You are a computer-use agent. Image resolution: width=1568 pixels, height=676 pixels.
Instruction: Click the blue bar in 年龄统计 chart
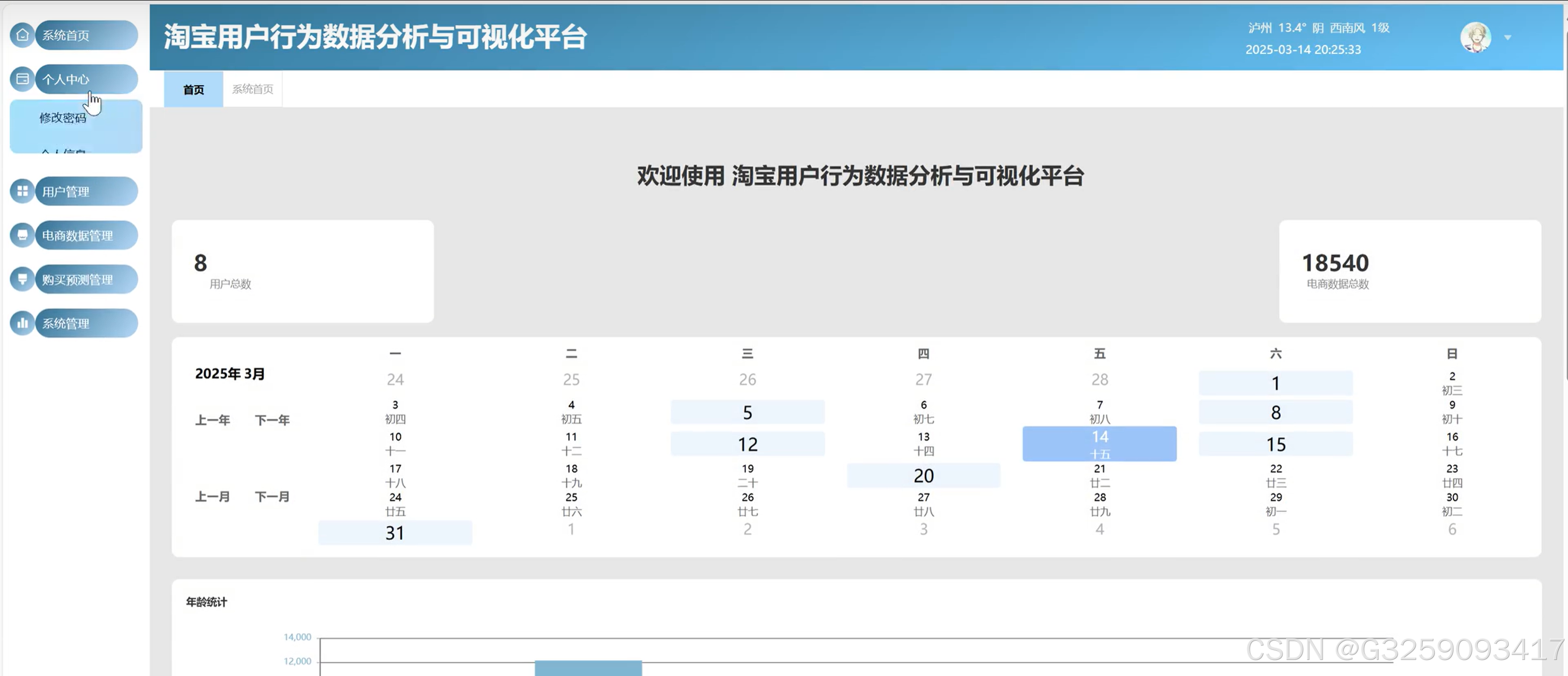(588, 668)
